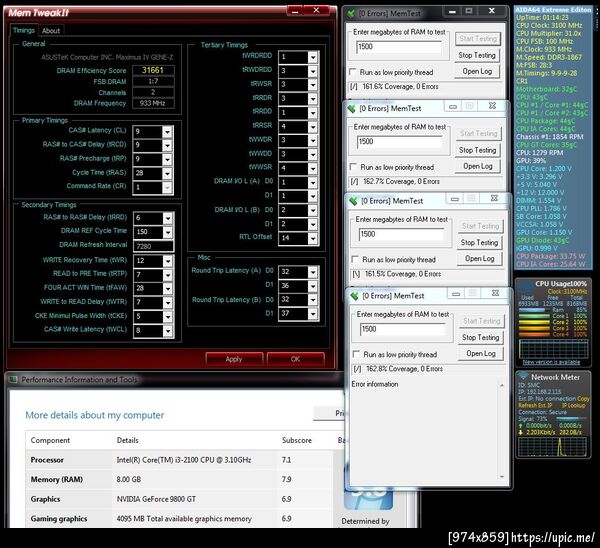Click the RAM usage bar in CPU gadget
The height and width of the screenshot is (548, 600).
tap(534, 310)
